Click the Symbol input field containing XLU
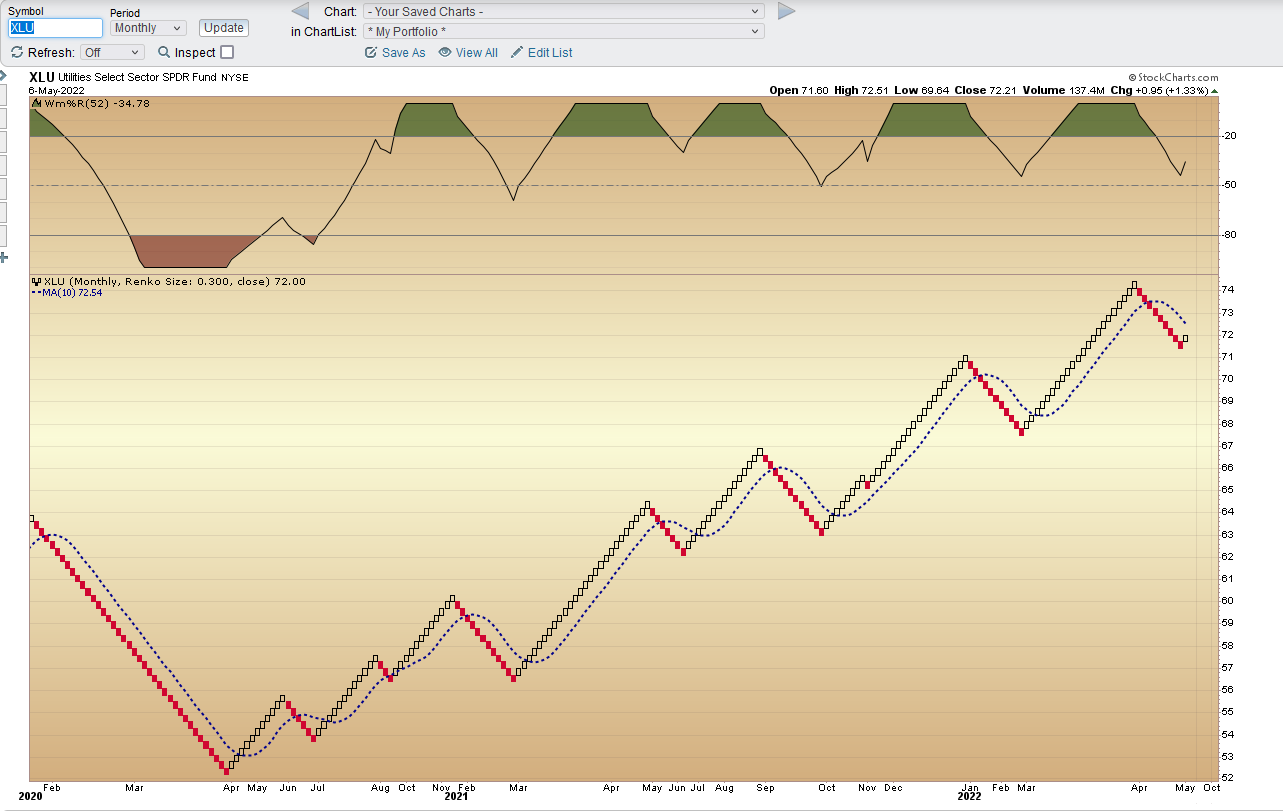Image resolution: width=1283 pixels, height=811 pixels. coord(56,28)
